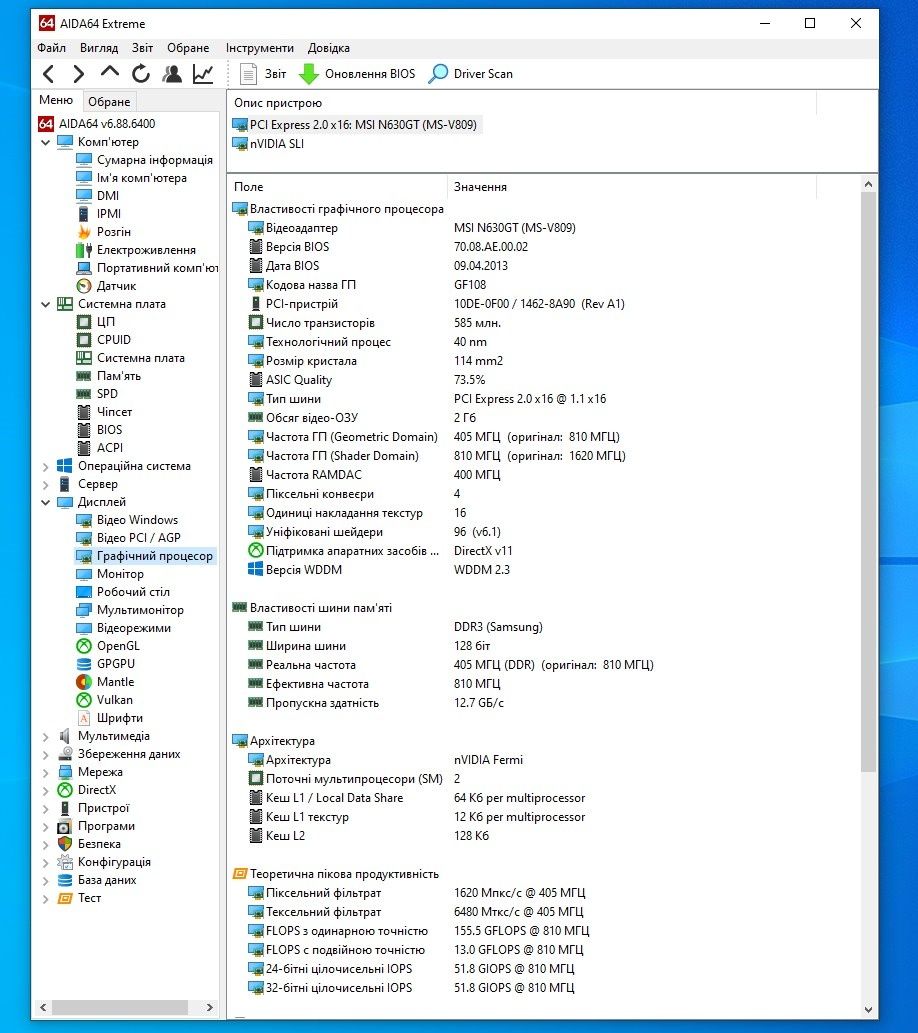
Task: Expand the Мультимедіа tree node
Action: point(45,737)
